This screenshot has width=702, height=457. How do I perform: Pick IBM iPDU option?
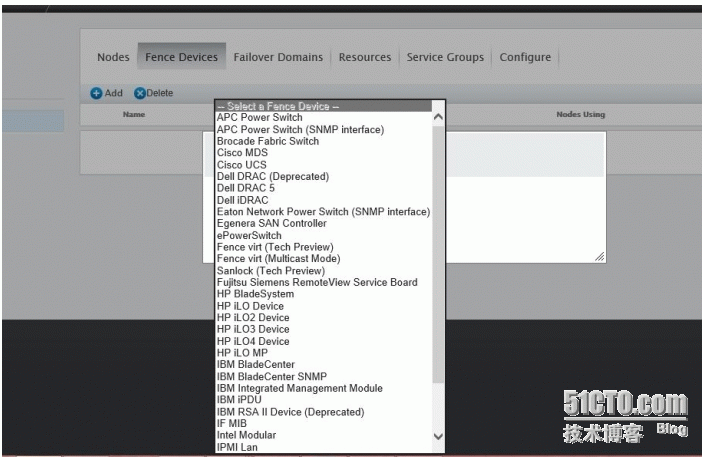[x=324, y=400]
